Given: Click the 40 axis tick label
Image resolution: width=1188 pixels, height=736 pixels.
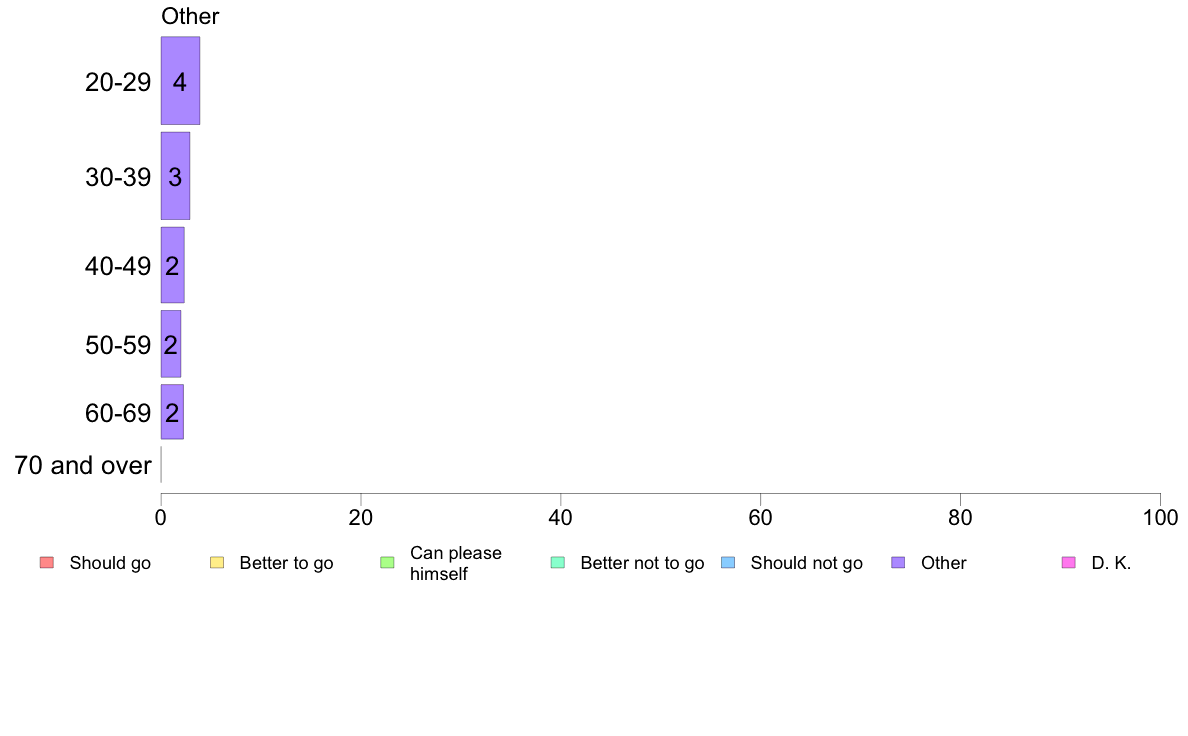Looking at the screenshot, I should tap(561, 518).
